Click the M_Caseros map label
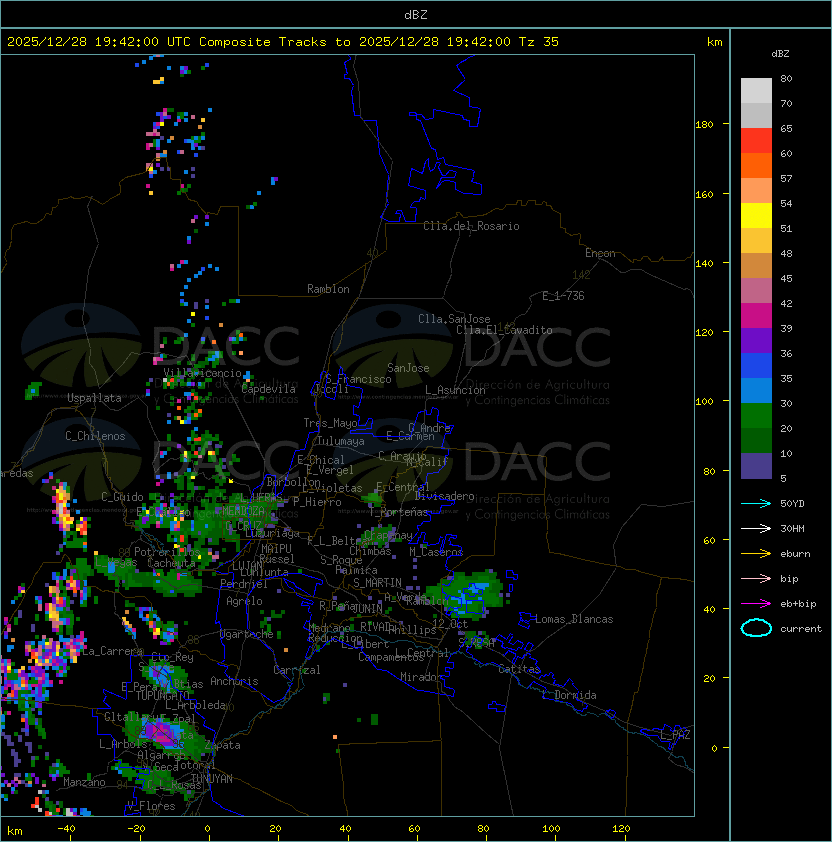Viewport: 832px width, 842px height. click(436, 552)
